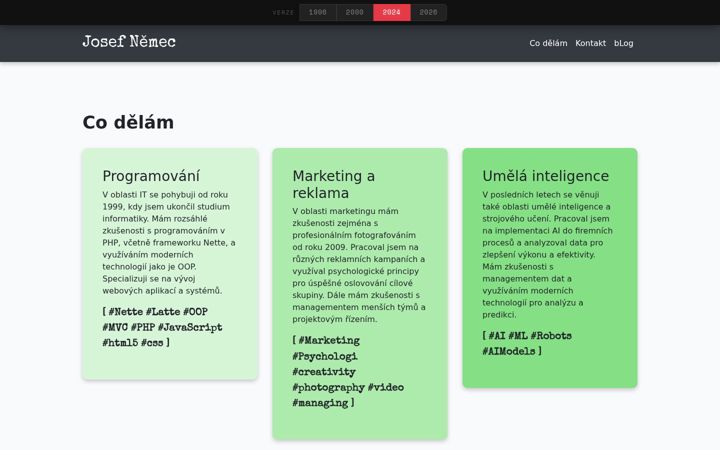Screen dimensions: 720x450
Task: Click the #managing hashtag
Action: [x=321, y=403]
